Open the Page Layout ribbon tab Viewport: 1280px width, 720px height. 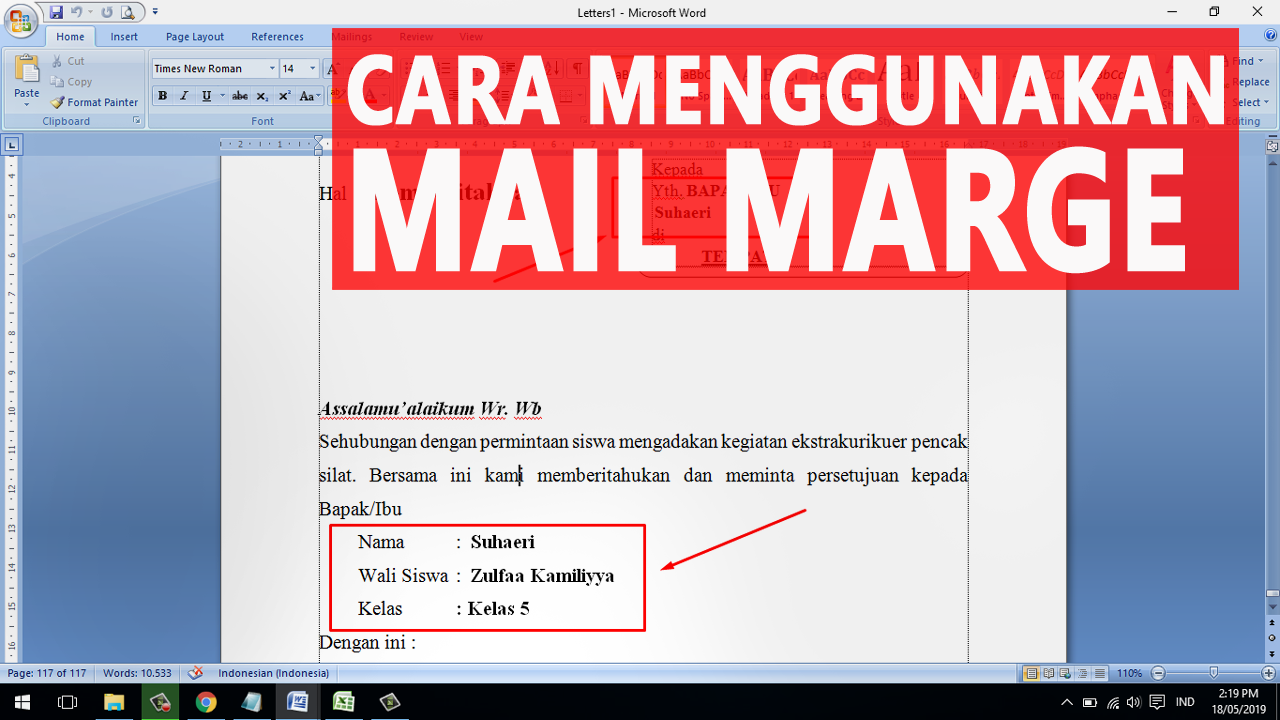click(195, 36)
